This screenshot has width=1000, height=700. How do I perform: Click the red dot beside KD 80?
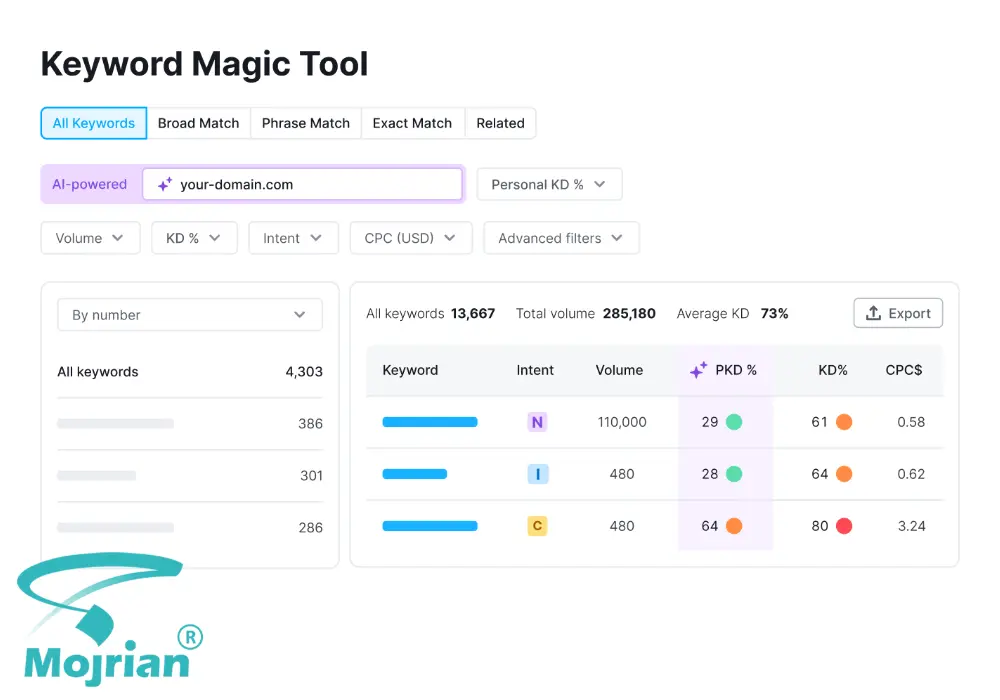click(x=844, y=526)
